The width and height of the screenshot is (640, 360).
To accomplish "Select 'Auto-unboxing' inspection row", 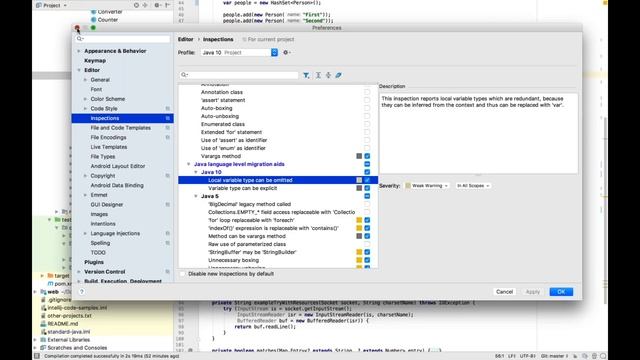I will 278,116.
